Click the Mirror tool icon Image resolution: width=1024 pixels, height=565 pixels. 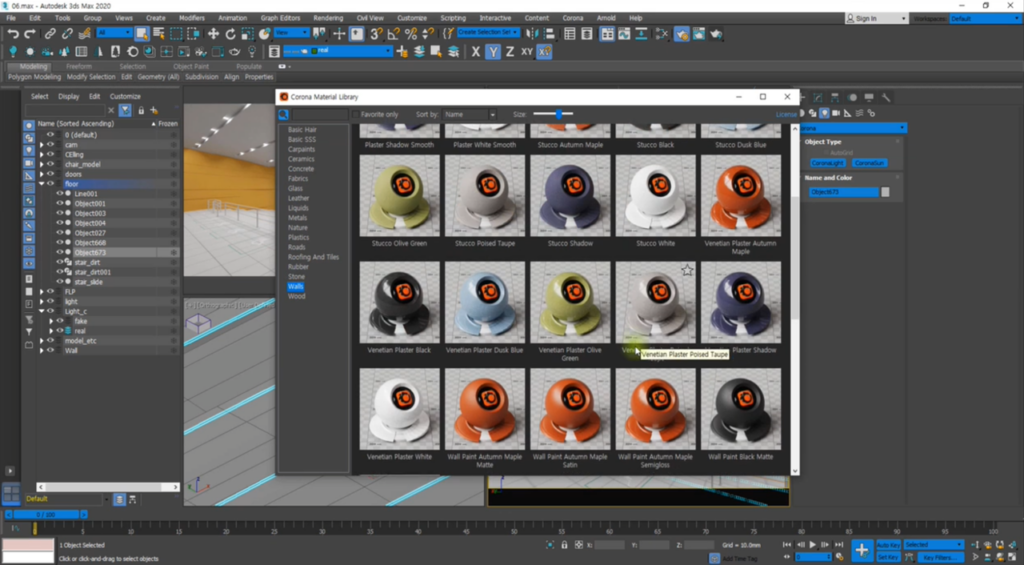[532, 34]
